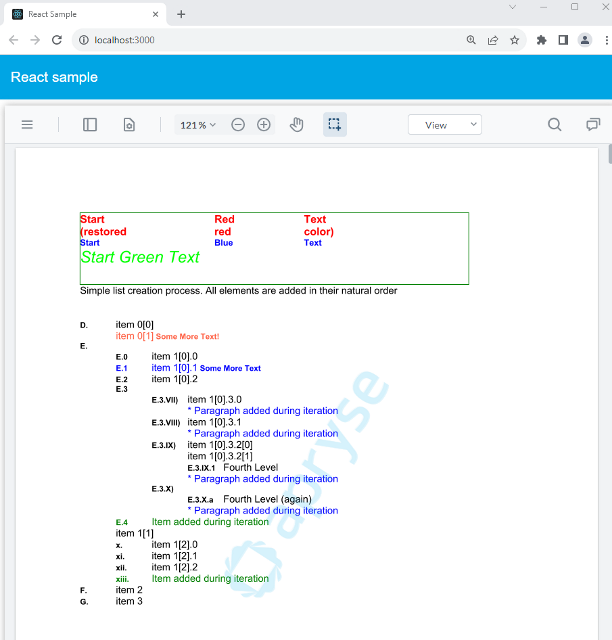Toggle the comments notes panel

click(593, 124)
